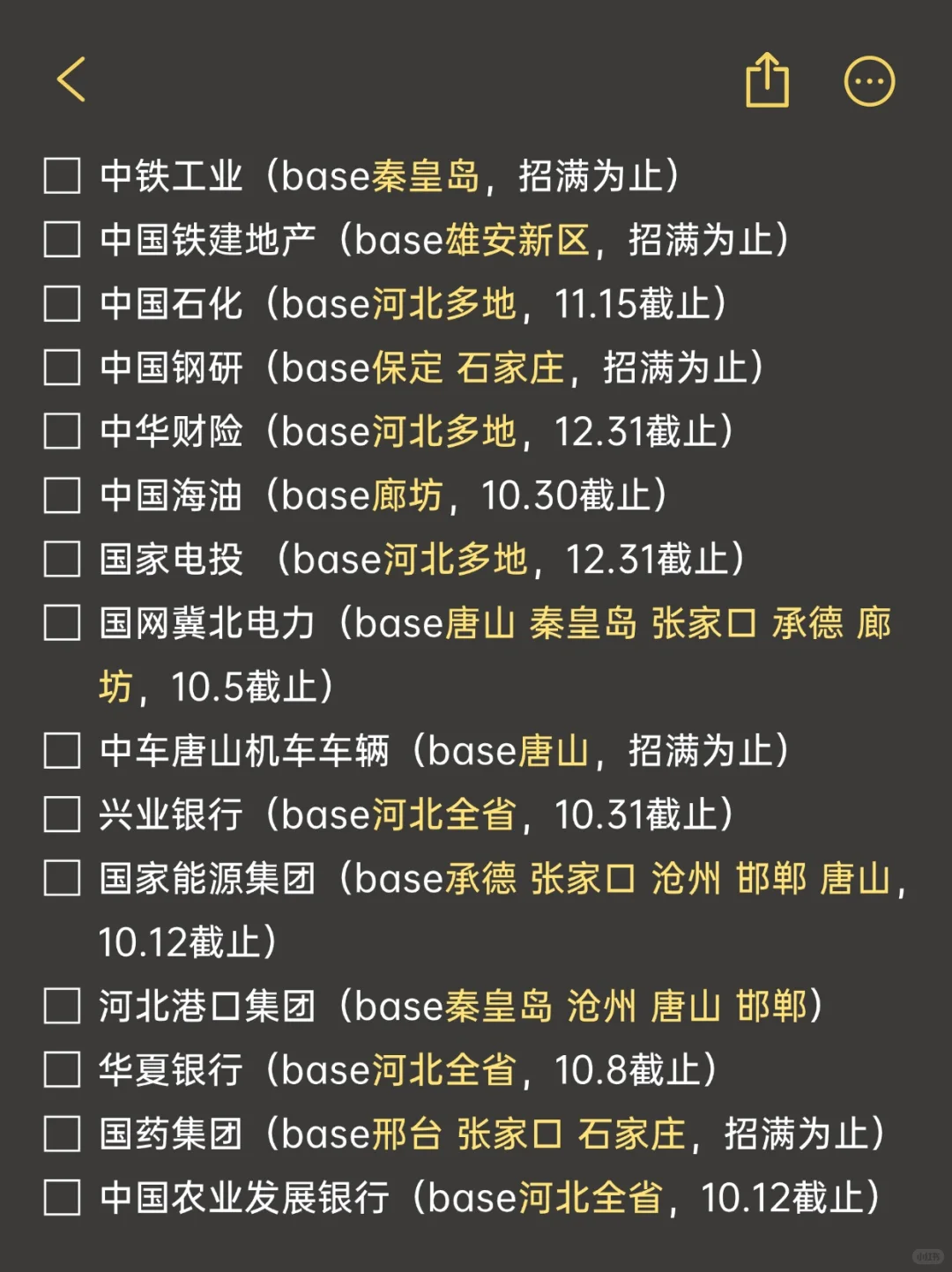This screenshot has height=1272, width=952.
Task: Open the more options ellipsis icon
Action: (x=869, y=82)
